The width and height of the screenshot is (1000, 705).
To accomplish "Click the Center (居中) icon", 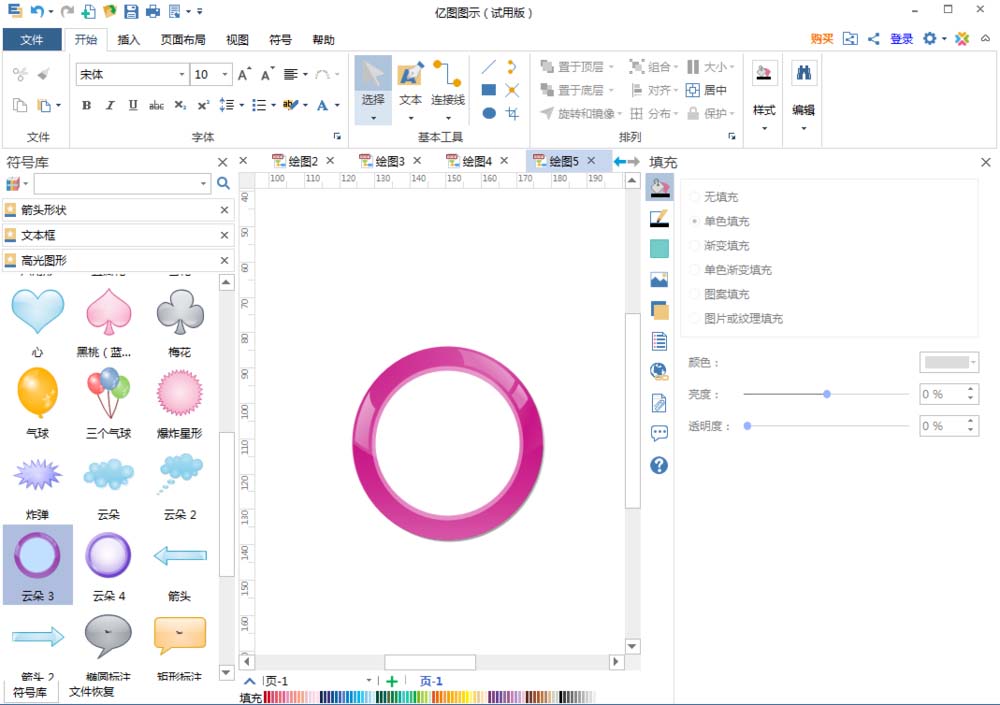I will 707,90.
